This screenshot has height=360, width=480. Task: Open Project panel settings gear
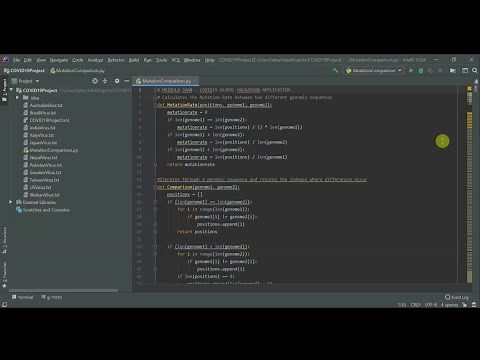coord(117,81)
